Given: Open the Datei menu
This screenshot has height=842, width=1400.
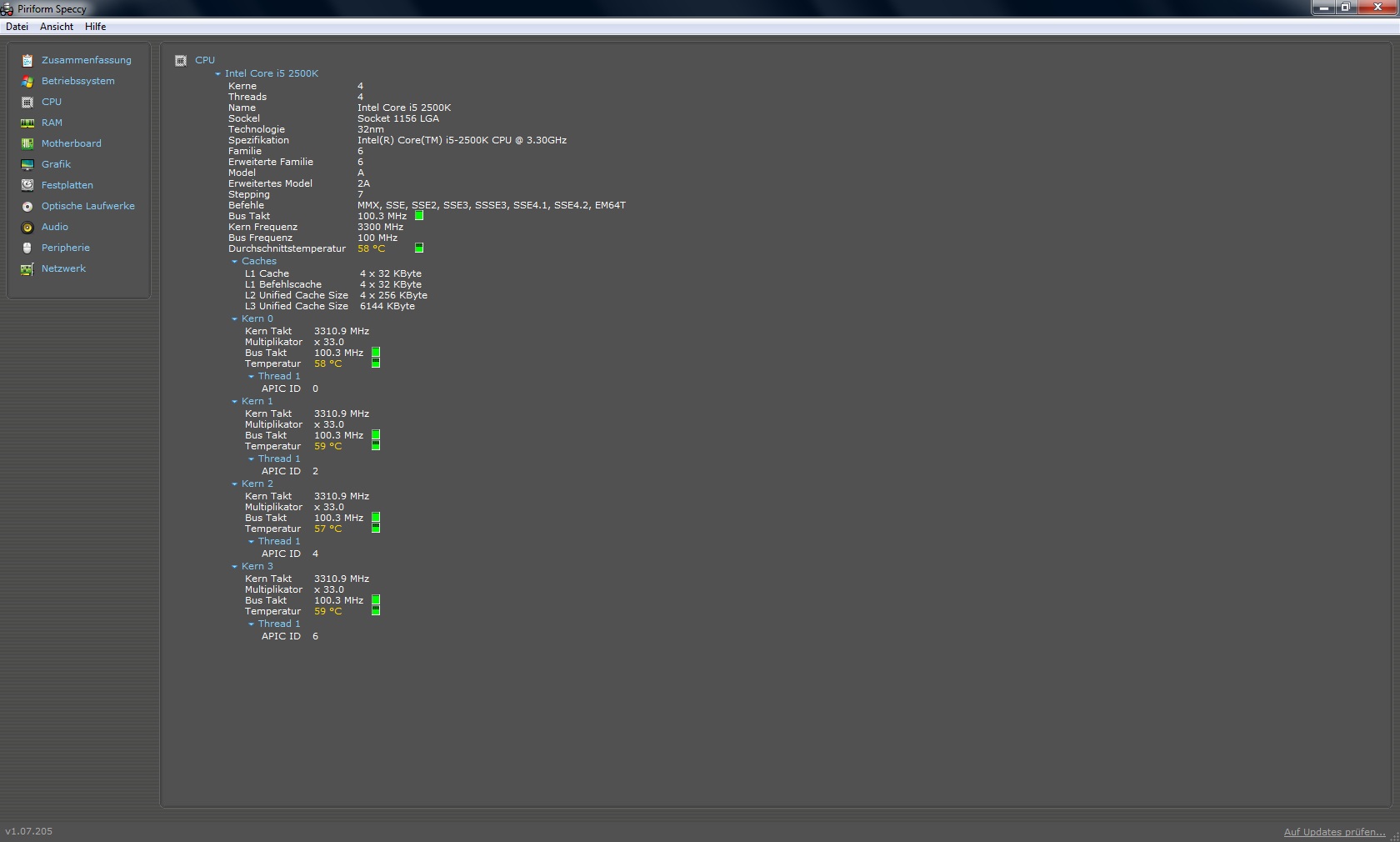Looking at the screenshot, I should 17,27.
